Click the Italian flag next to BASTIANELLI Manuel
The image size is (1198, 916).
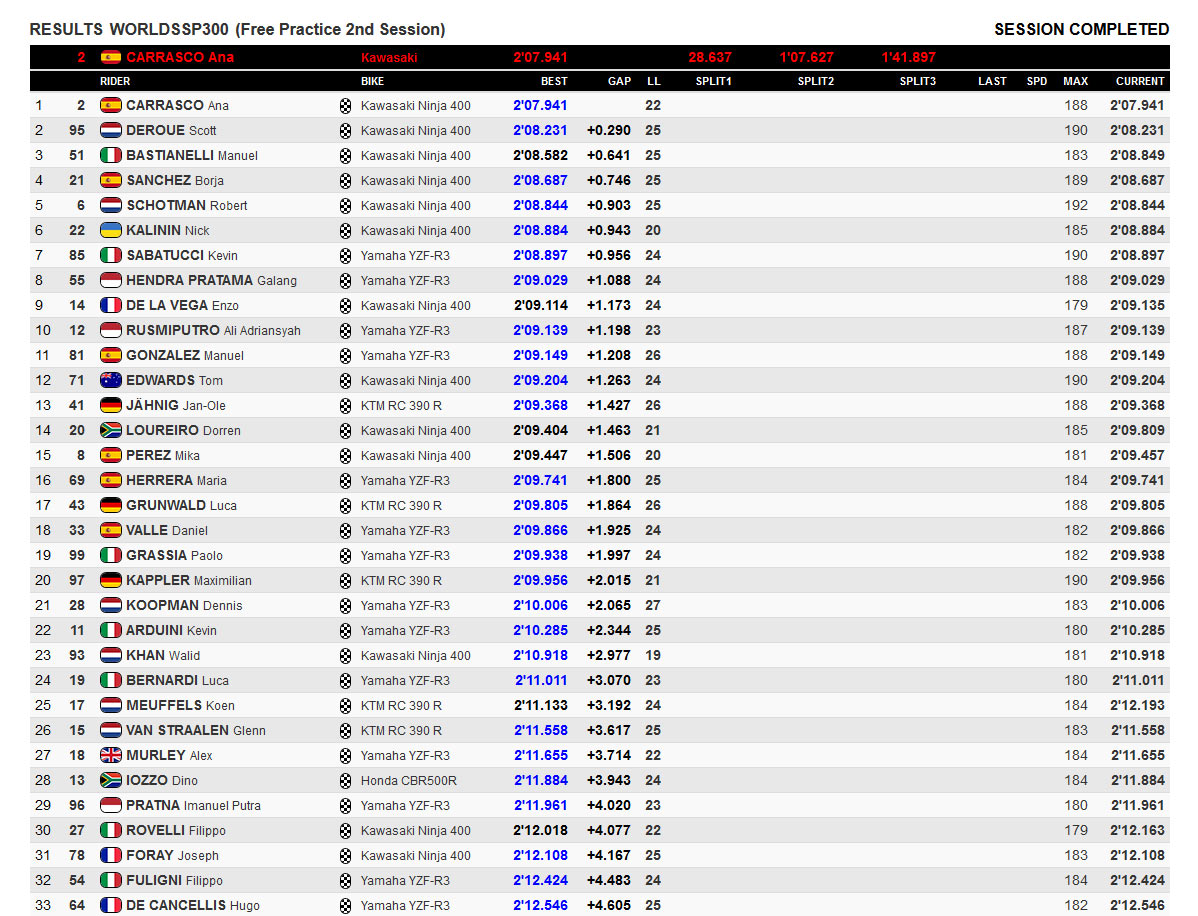pos(111,155)
